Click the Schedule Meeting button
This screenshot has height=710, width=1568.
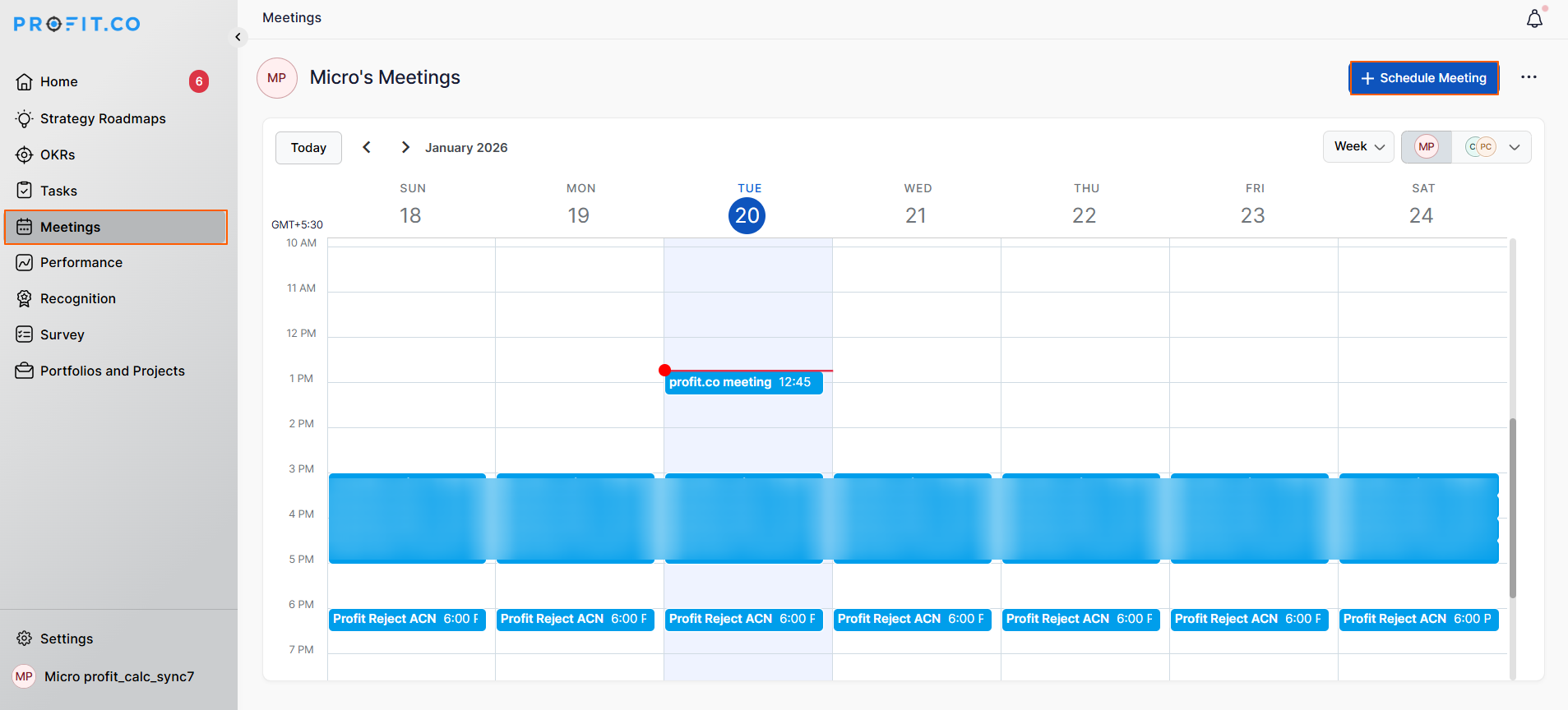click(1423, 78)
